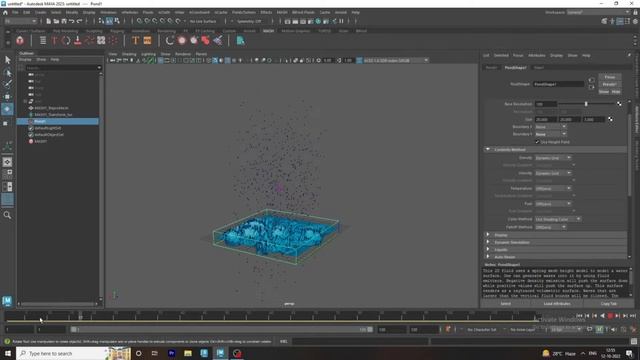Viewport: 640px width, 360px height.
Task: Open the Maya home icon in menu bar
Action: [x=5, y=13]
